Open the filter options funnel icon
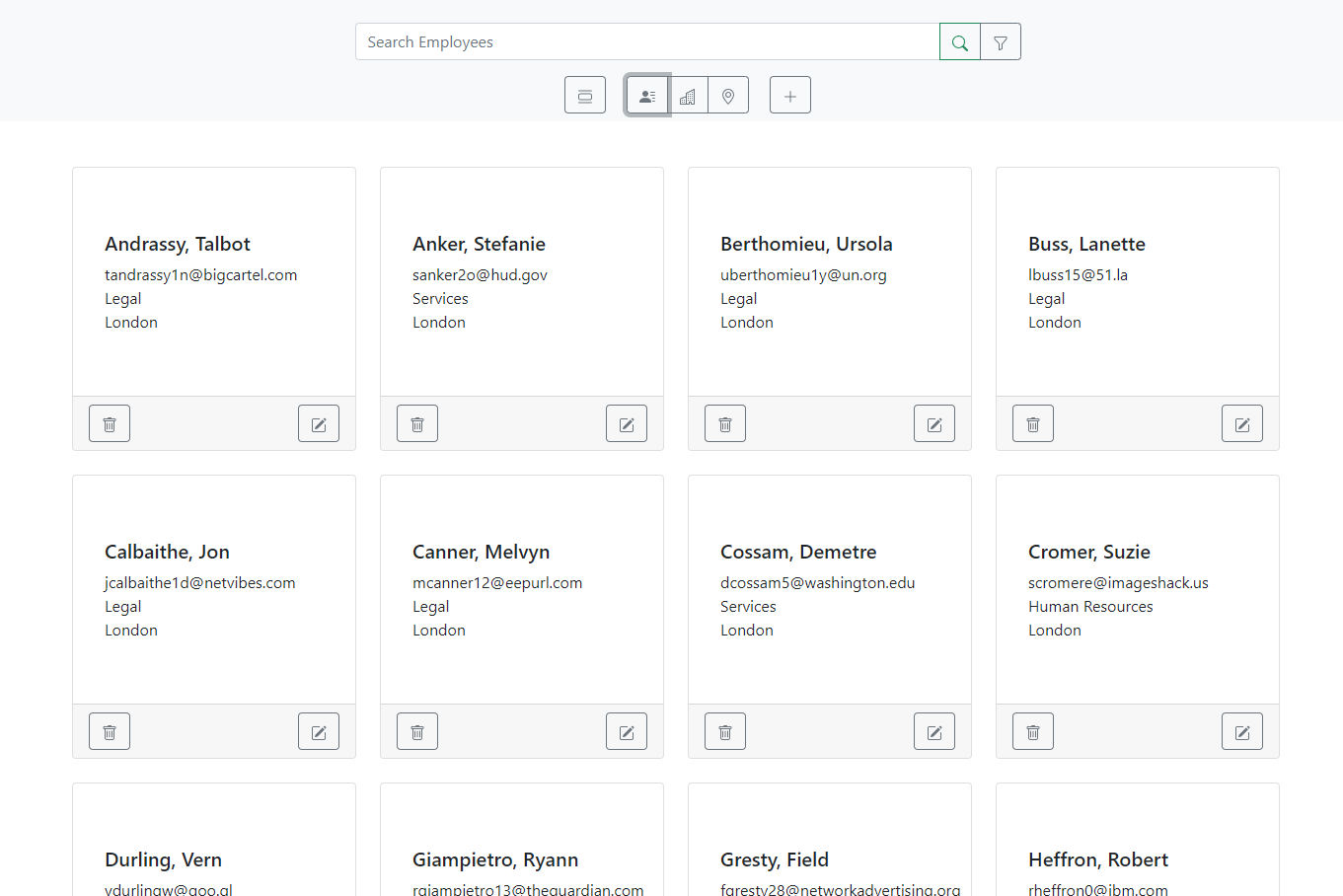The image size is (1343, 896). [x=1000, y=41]
